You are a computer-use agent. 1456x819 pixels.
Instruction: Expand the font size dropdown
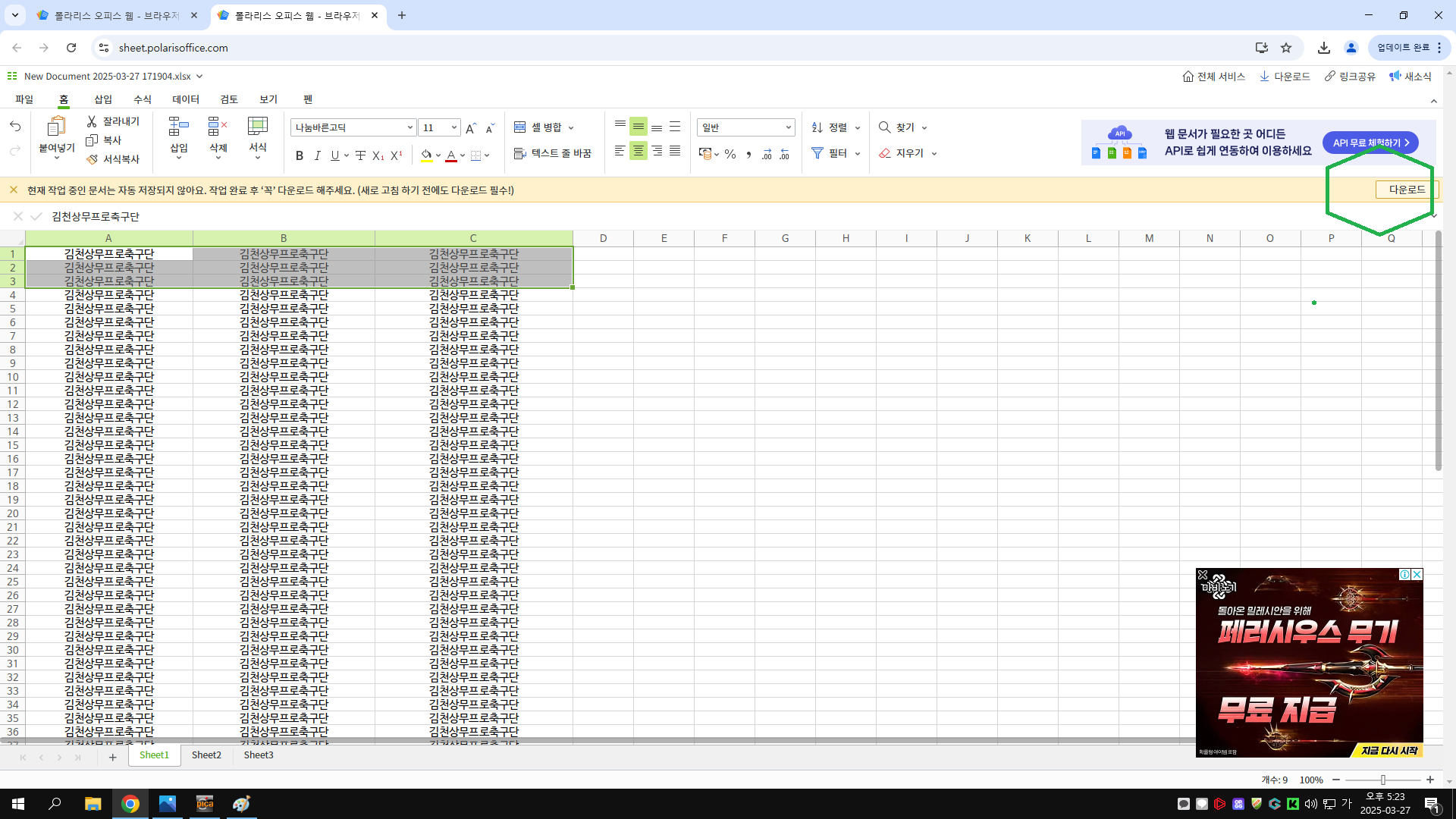click(453, 127)
